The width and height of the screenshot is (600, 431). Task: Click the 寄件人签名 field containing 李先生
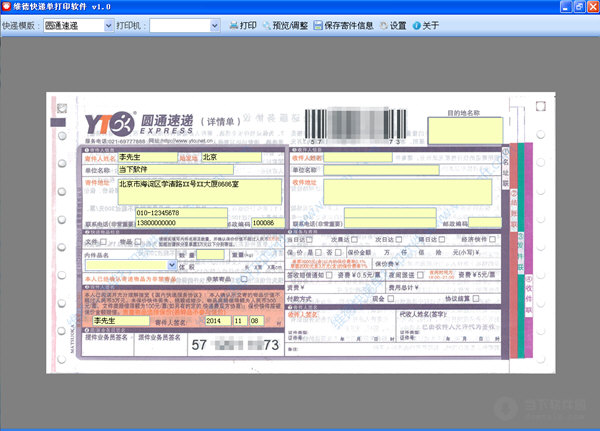coord(121,321)
